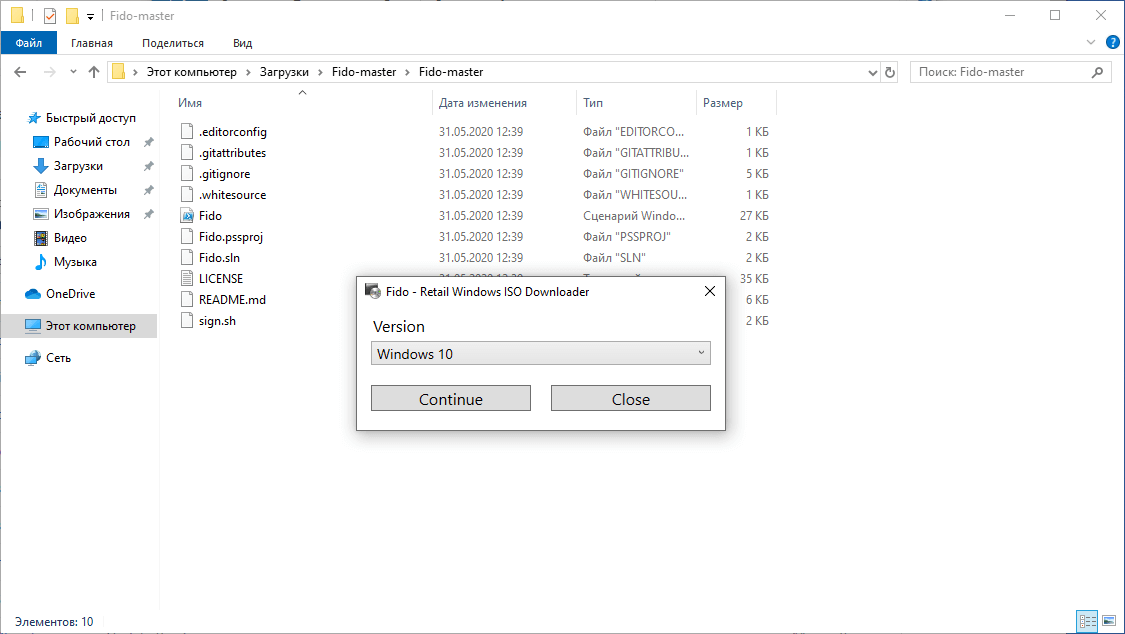This screenshot has width=1125, height=634.
Task: Click the Fido.sln file icon
Action: (187, 257)
